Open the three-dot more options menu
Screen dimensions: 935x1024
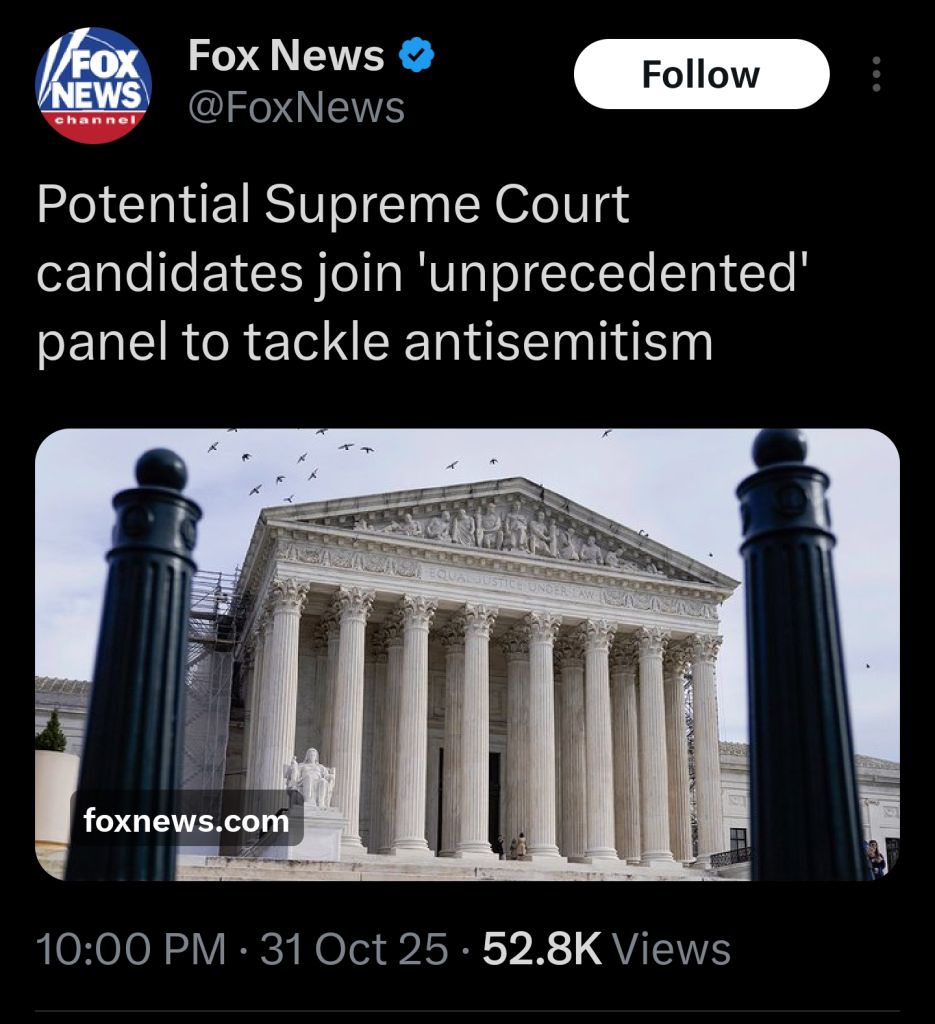[x=876, y=74]
